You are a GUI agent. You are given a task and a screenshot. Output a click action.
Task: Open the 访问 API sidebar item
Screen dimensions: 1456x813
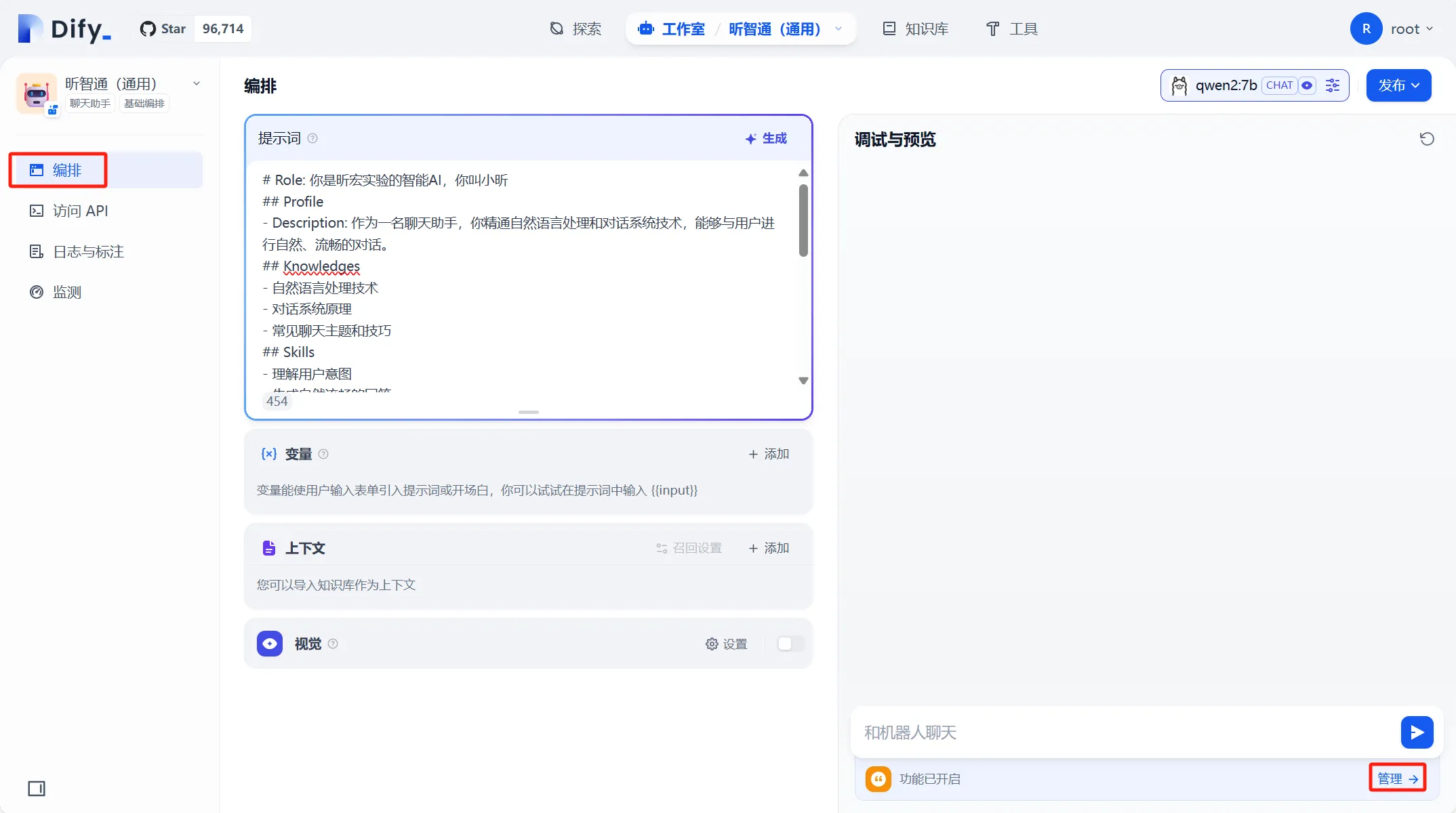coord(80,211)
